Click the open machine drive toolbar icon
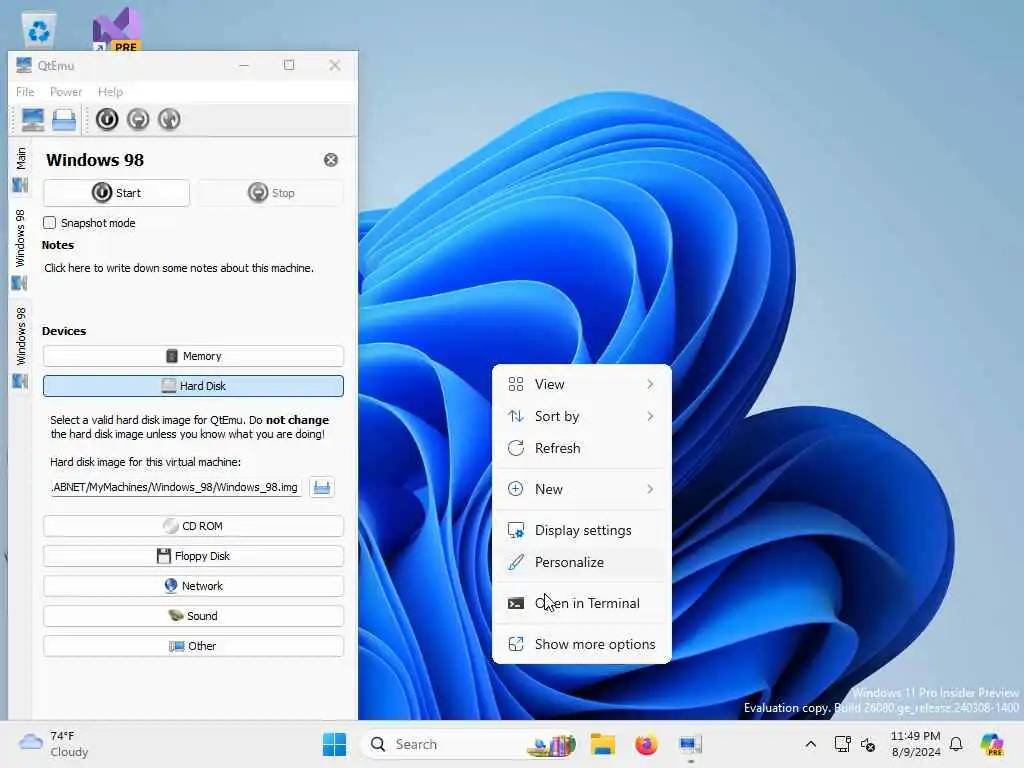The width and height of the screenshot is (1024, 768). point(64,120)
